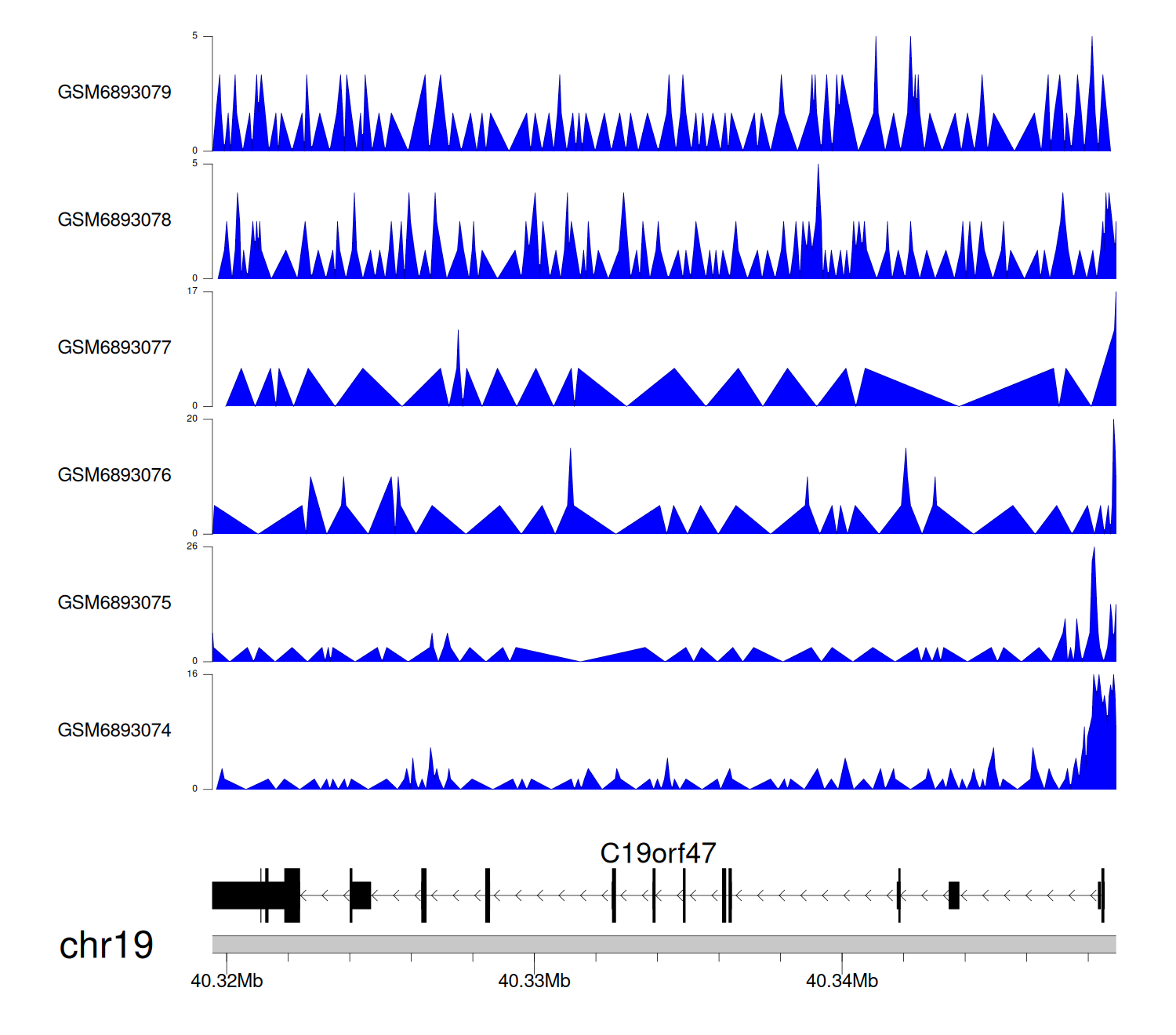Select the GSM6893076 track label
Viewport: 1176px width, 1035px height.
[x=114, y=475]
